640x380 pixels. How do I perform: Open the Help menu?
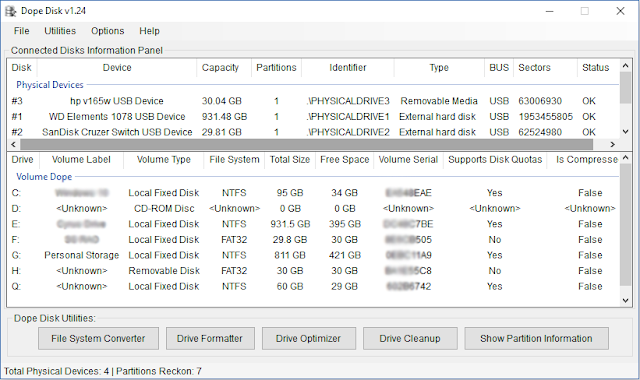[149, 31]
